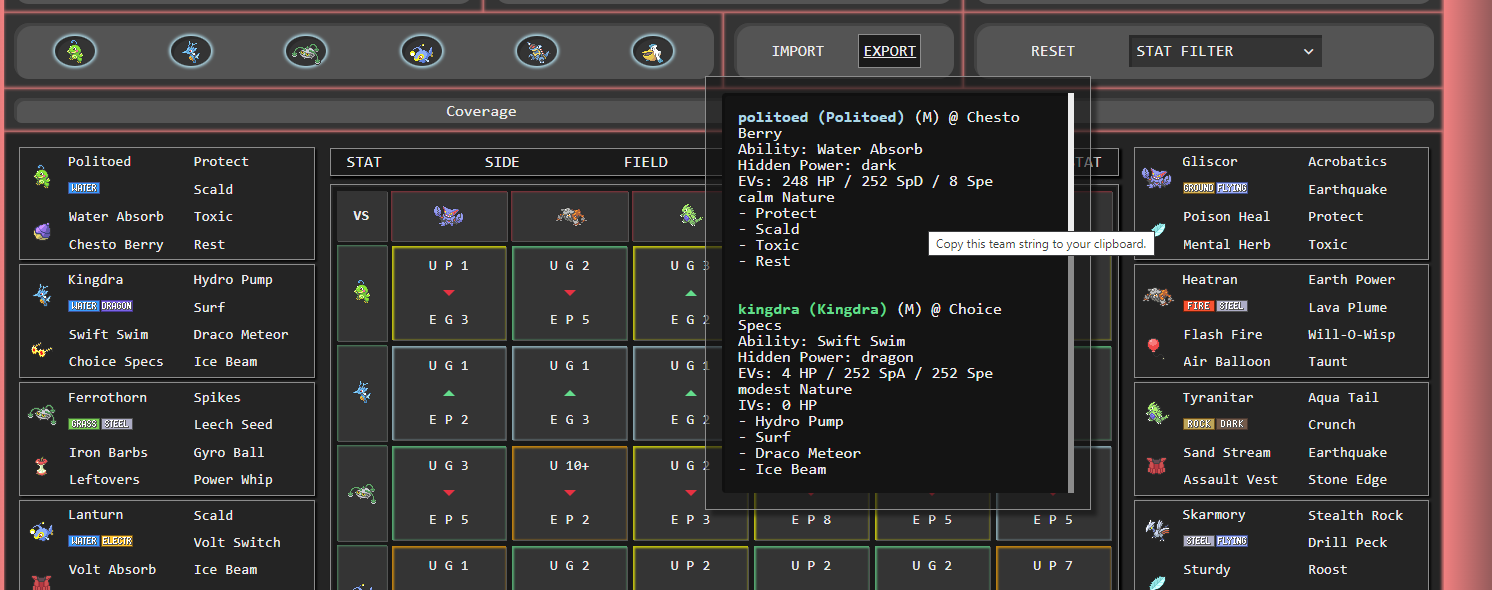This screenshot has height=590, width=1492.
Task: Switch to the FIELD tab
Action: 646,162
